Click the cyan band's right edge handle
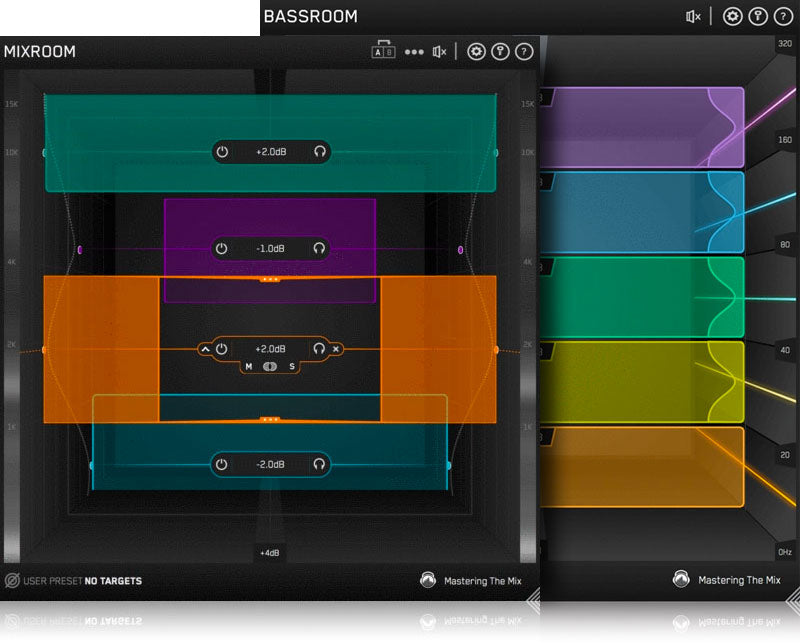The width and height of the screenshot is (800, 644). [x=448, y=466]
